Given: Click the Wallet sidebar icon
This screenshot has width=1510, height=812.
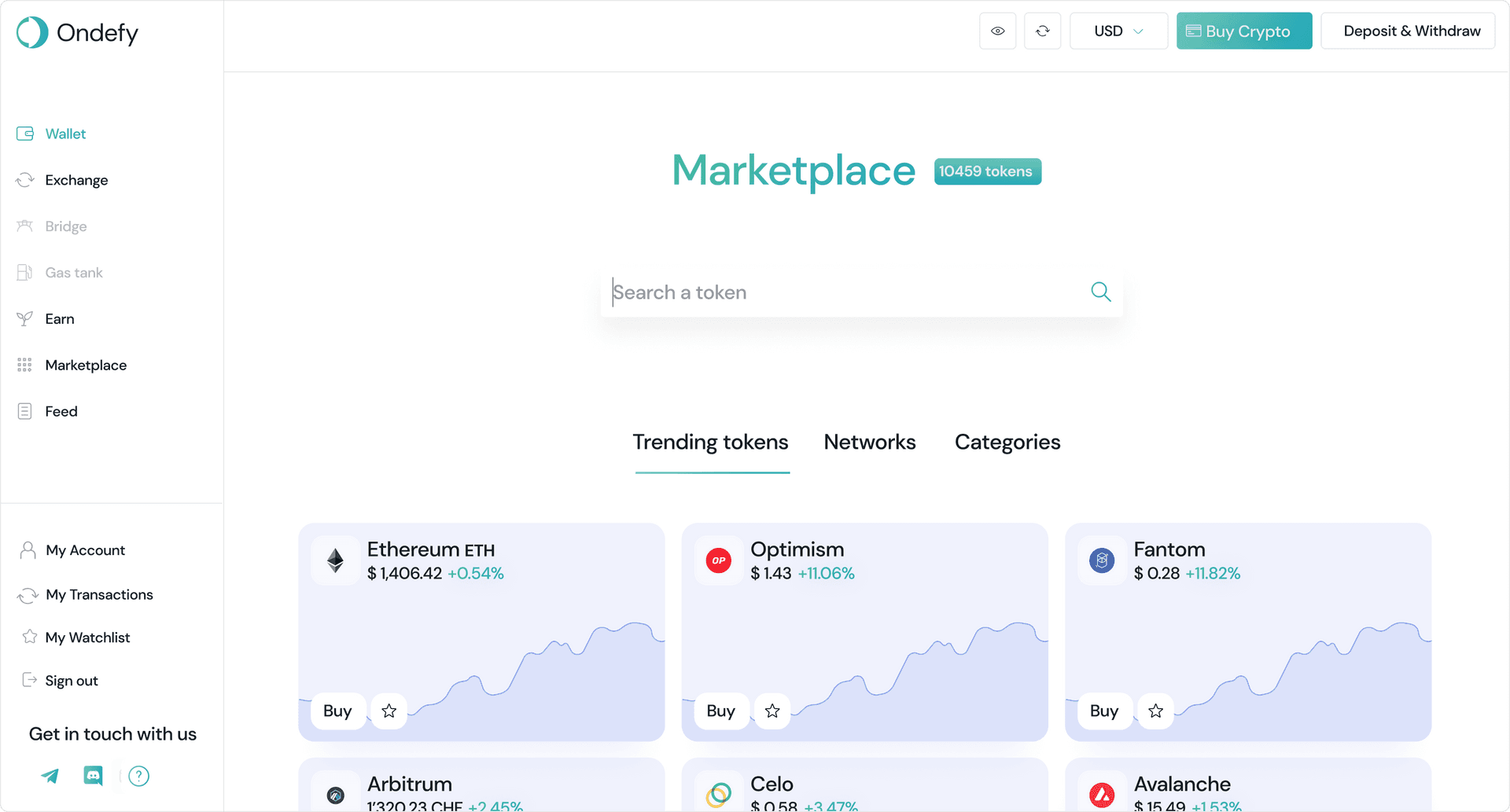Looking at the screenshot, I should pyautogui.click(x=25, y=134).
